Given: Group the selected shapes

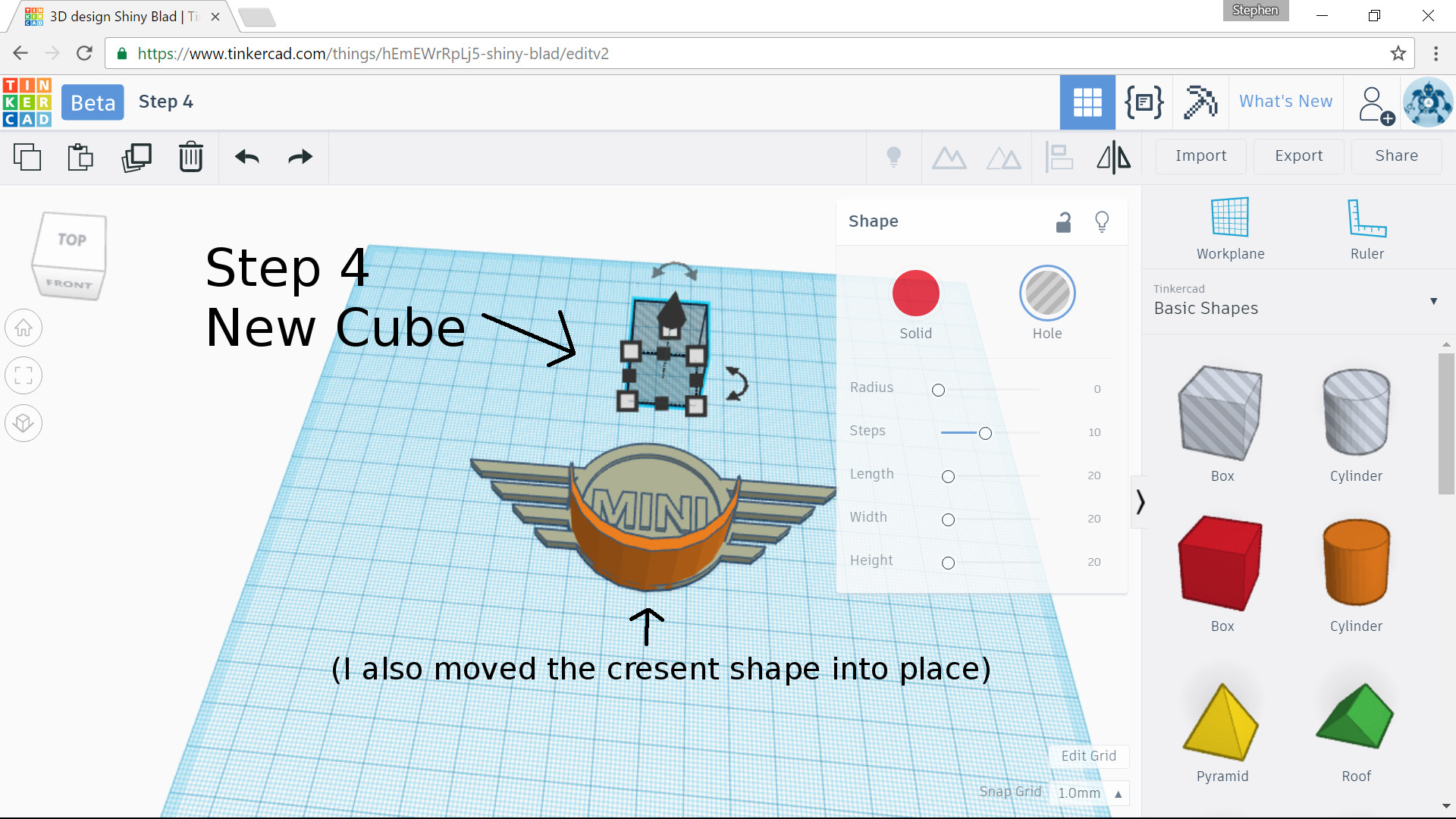Looking at the screenshot, I should [949, 158].
